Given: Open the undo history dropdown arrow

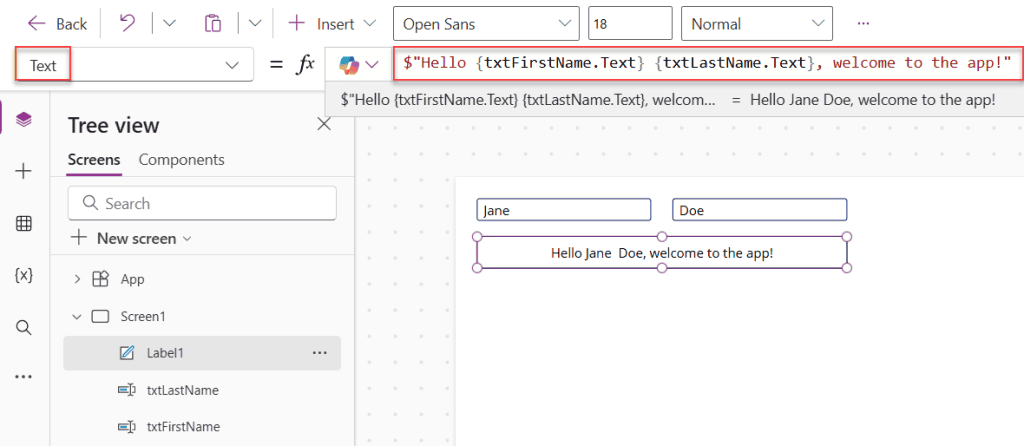Looking at the screenshot, I should pyautogui.click(x=169, y=24).
